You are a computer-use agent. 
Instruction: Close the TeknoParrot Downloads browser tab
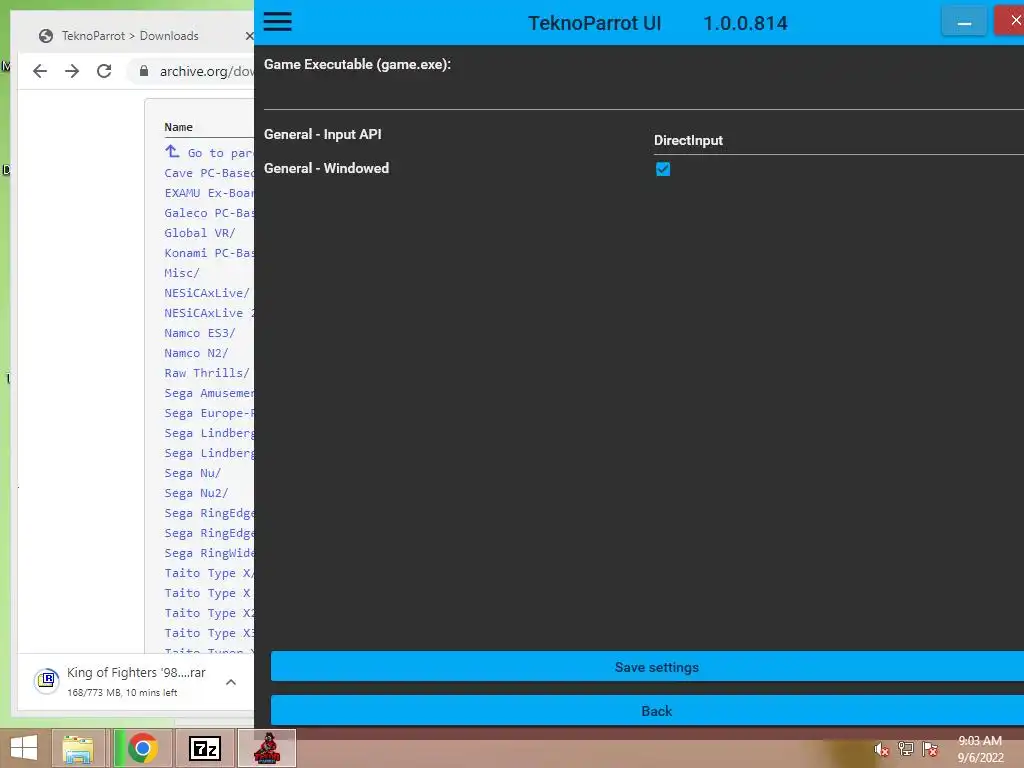coord(249,36)
